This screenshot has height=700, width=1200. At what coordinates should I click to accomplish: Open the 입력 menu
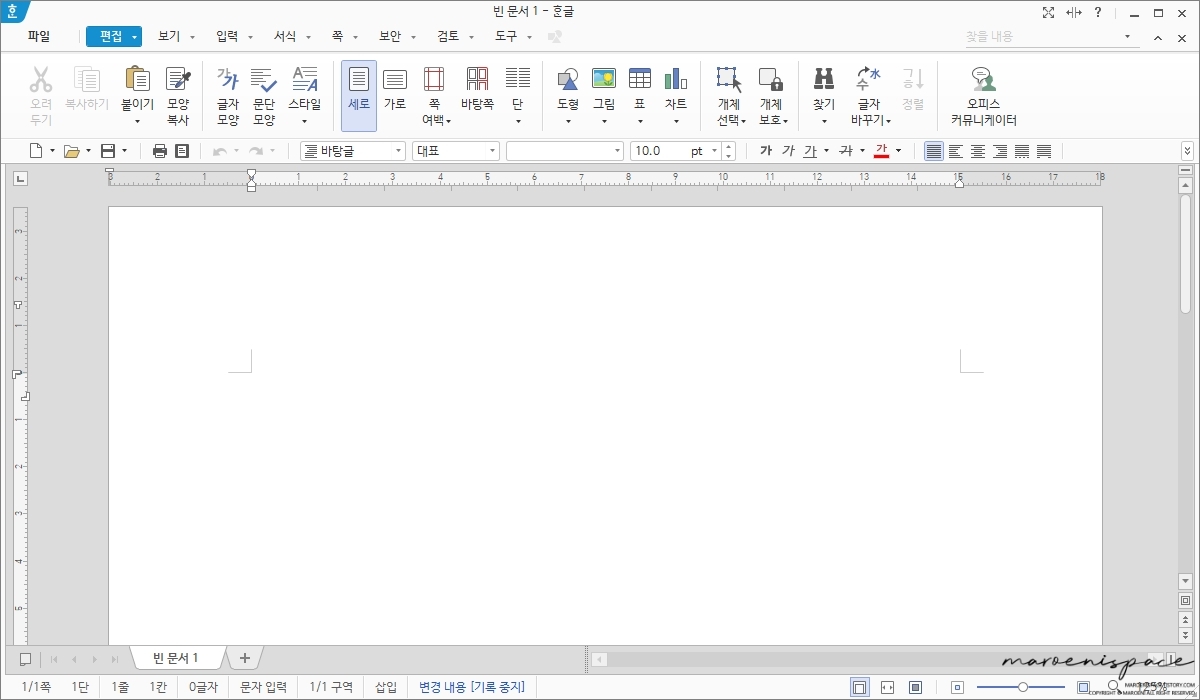pos(227,36)
